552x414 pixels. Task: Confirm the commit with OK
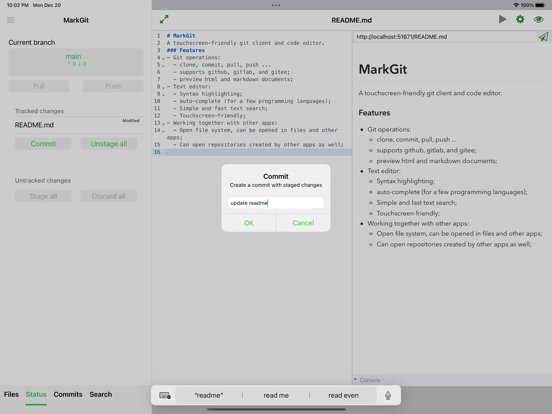(x=249, y=223)
